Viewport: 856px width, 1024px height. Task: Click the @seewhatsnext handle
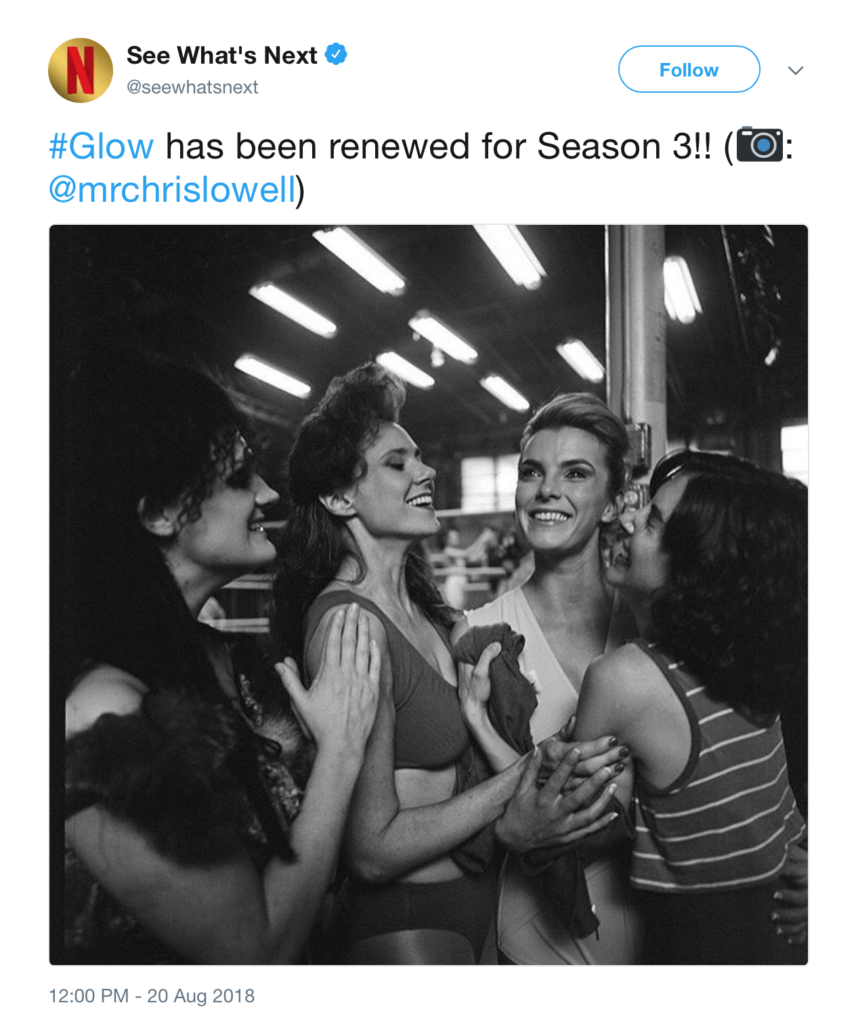coord(192,87)
